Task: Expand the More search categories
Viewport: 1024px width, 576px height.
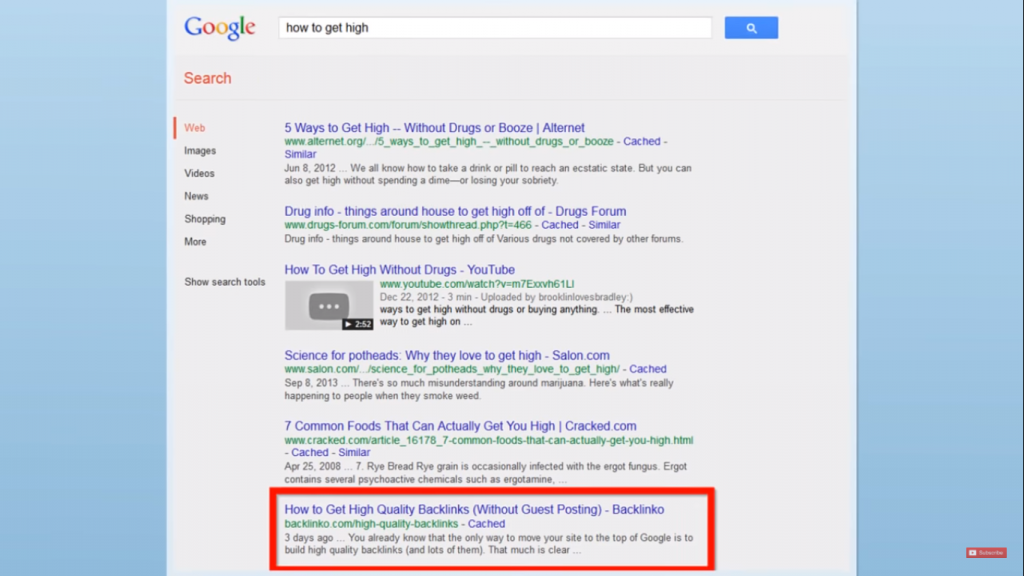Action: (x=195, y=242)
